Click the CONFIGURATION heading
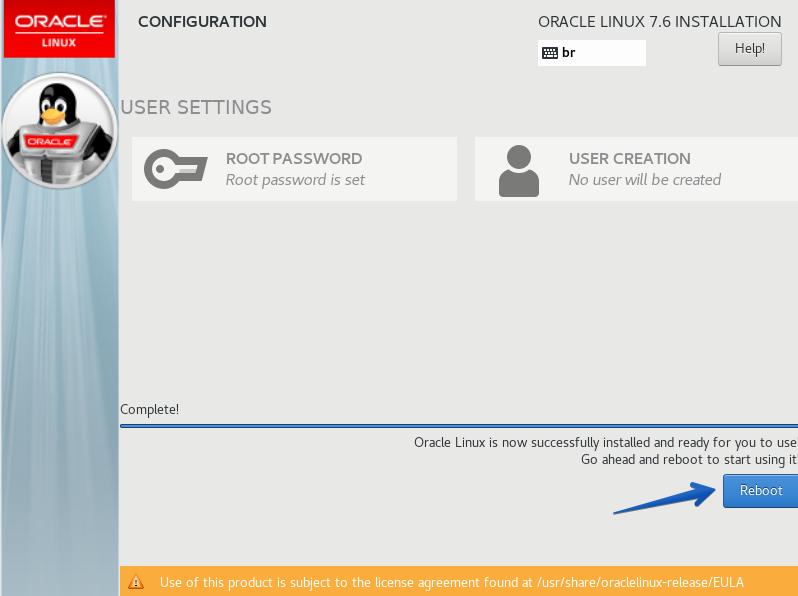The height and width of the screenshot is (596, 798). point(202,21)
